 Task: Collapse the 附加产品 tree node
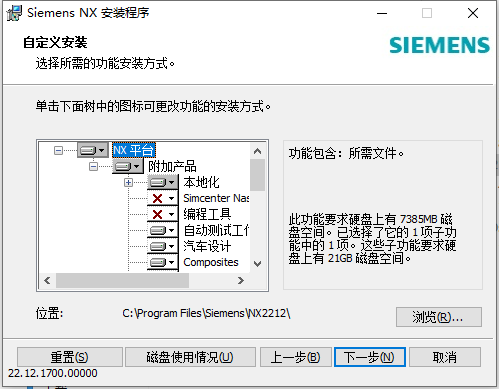[94, 166]
